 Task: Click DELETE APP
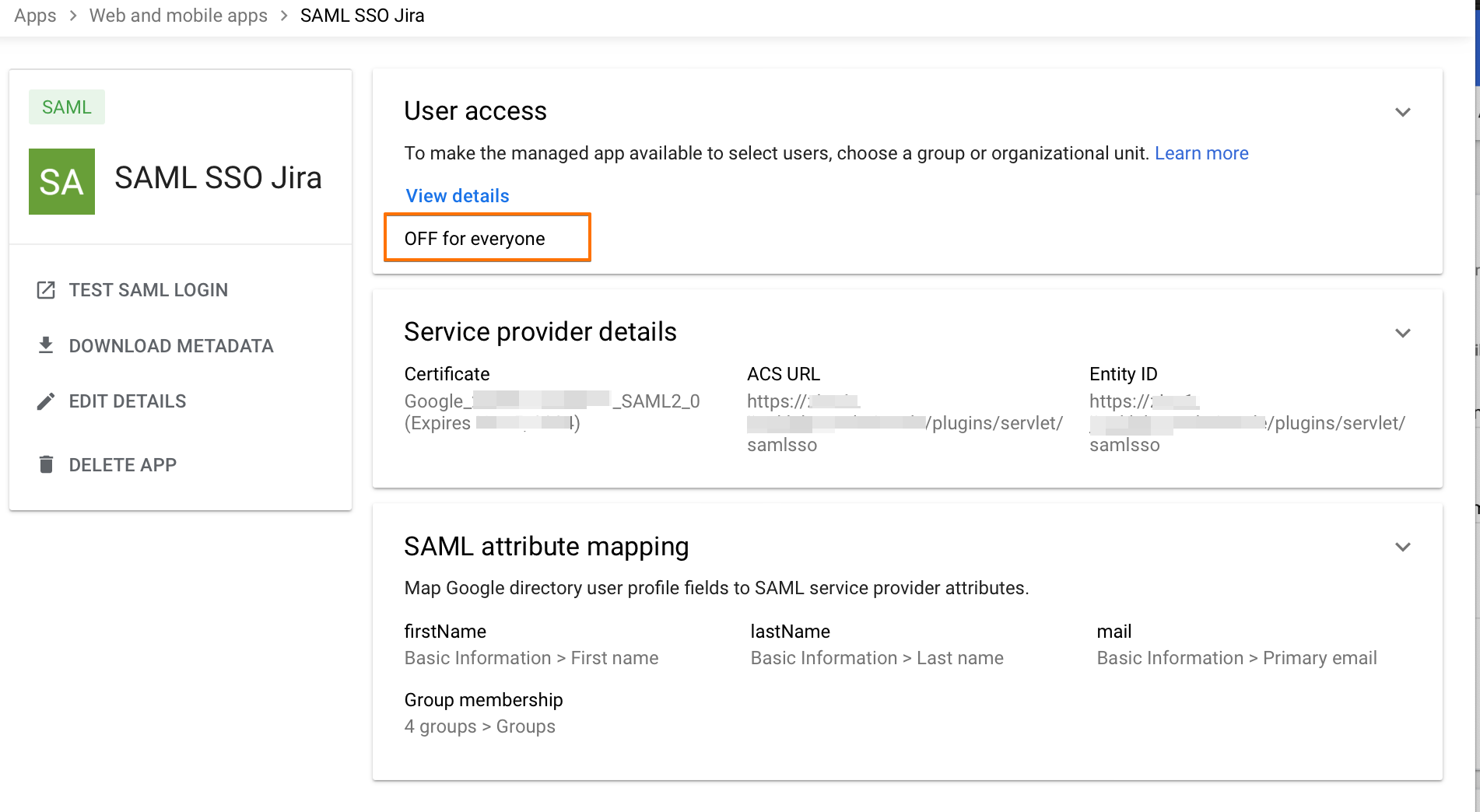point(123,465)
